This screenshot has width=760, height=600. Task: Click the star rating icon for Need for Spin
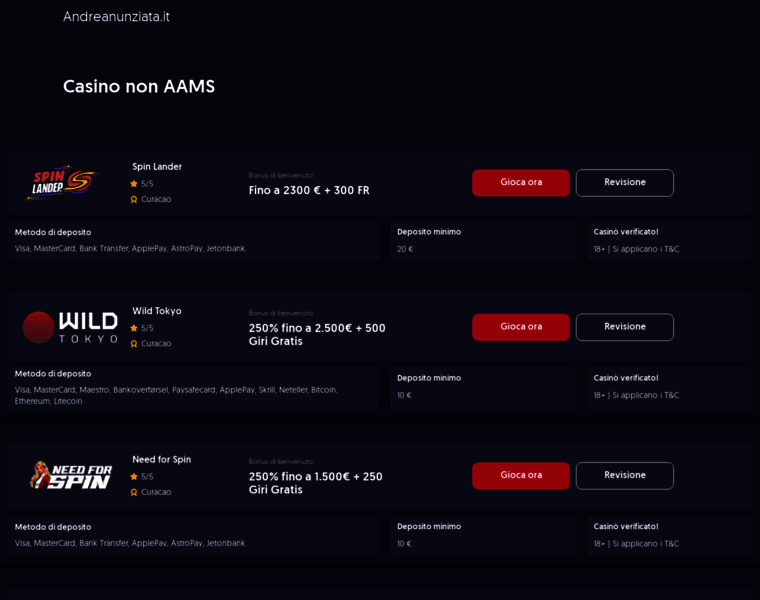pyautogui.click(x=134, y=477)
